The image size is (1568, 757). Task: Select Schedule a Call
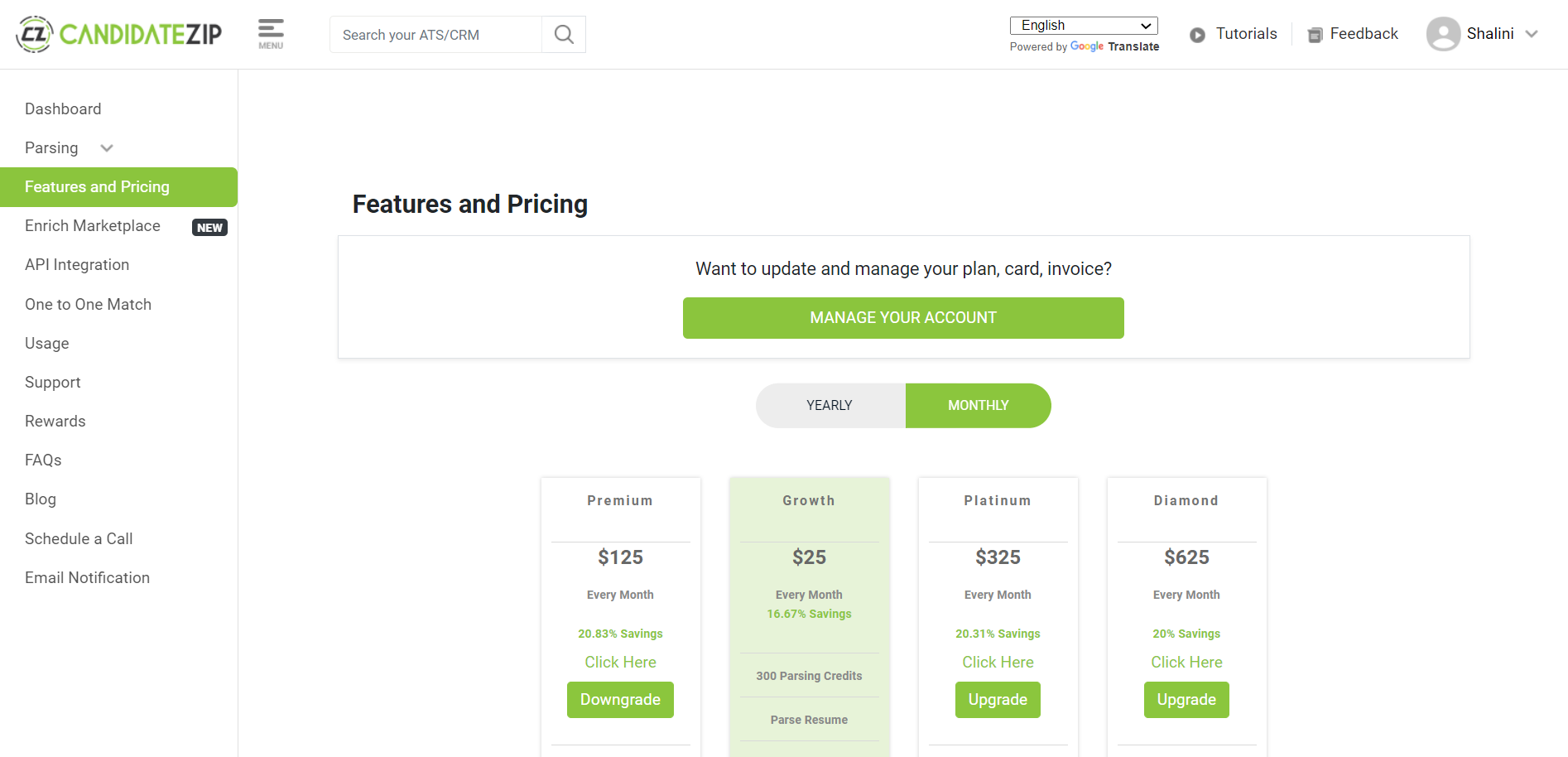79,539
